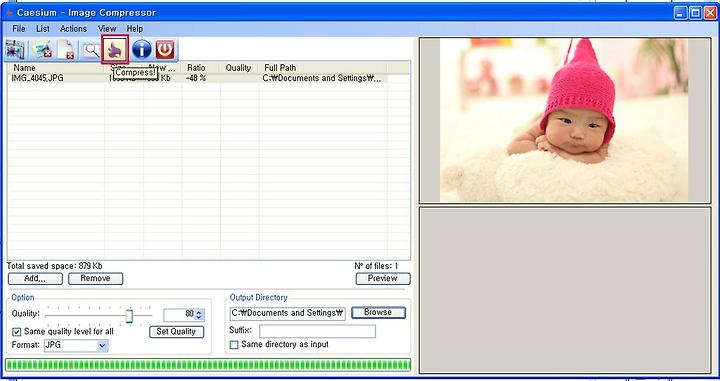The image size is (720, 381).
Task: Click the Quality column header
Action: click(239, 67)
